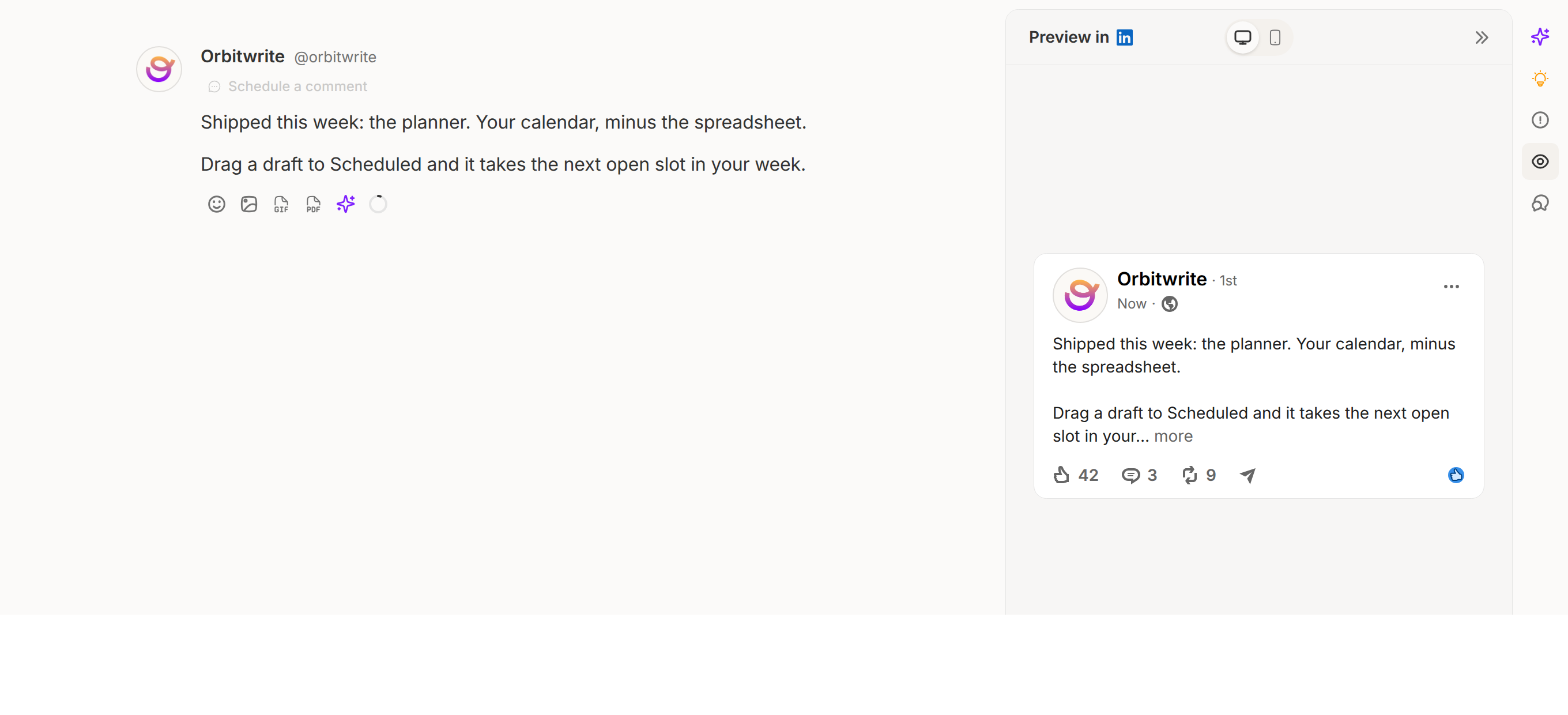Open the chat head sidebar icon
Screen dimensions: 1568x715
tap(1540, 203)
